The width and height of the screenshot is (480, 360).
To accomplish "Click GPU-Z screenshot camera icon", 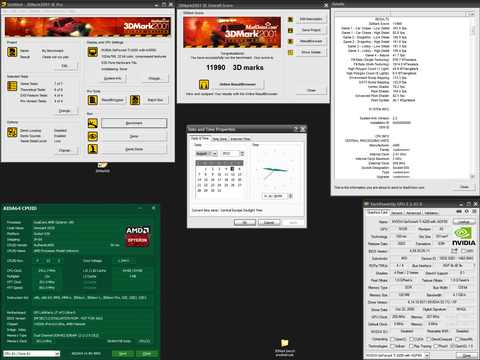I will point(459,211).
